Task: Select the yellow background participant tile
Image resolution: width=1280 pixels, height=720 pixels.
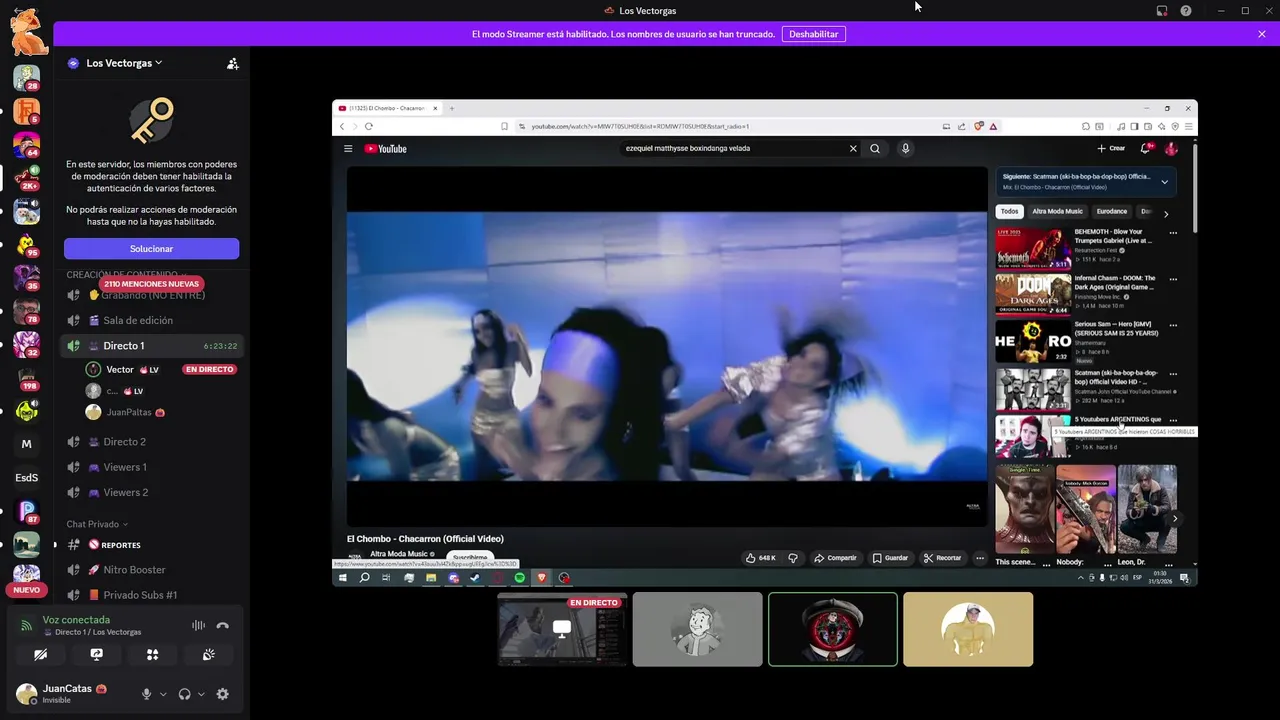Action: 968,629
